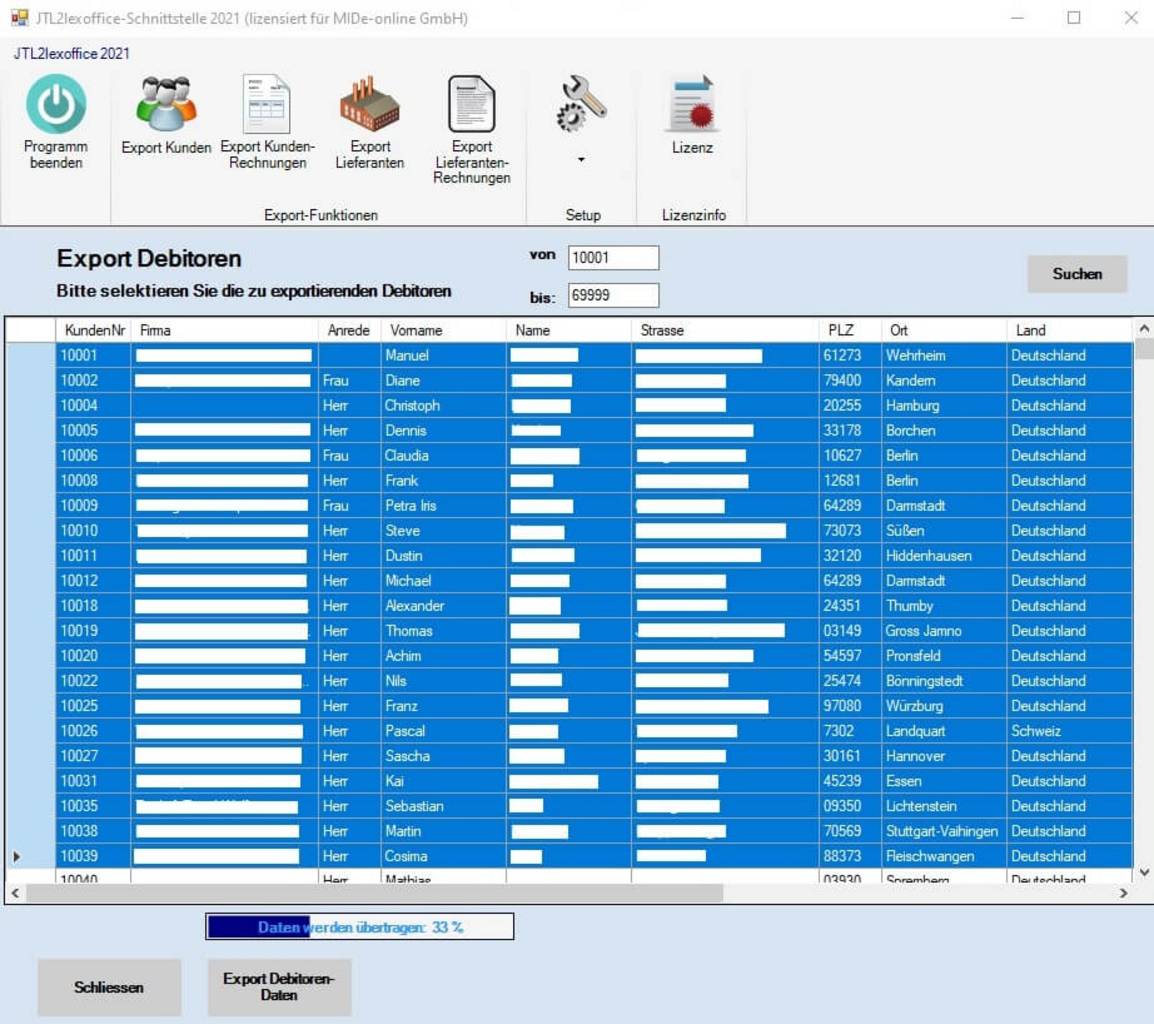Open the Export Kunden function
Screen dimensions: 1154x1024
click(166, 104)
